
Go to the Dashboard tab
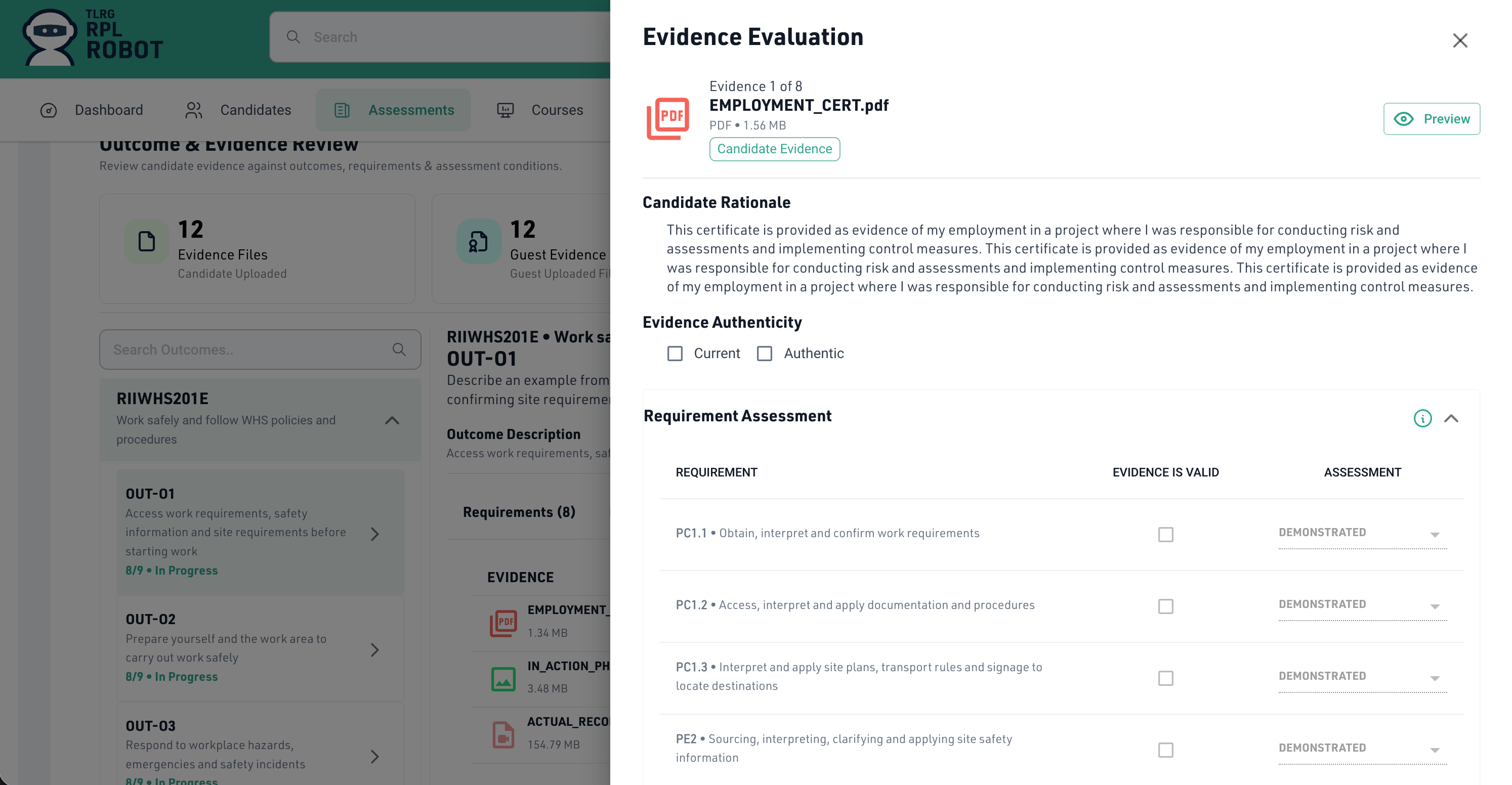(92, 110)
